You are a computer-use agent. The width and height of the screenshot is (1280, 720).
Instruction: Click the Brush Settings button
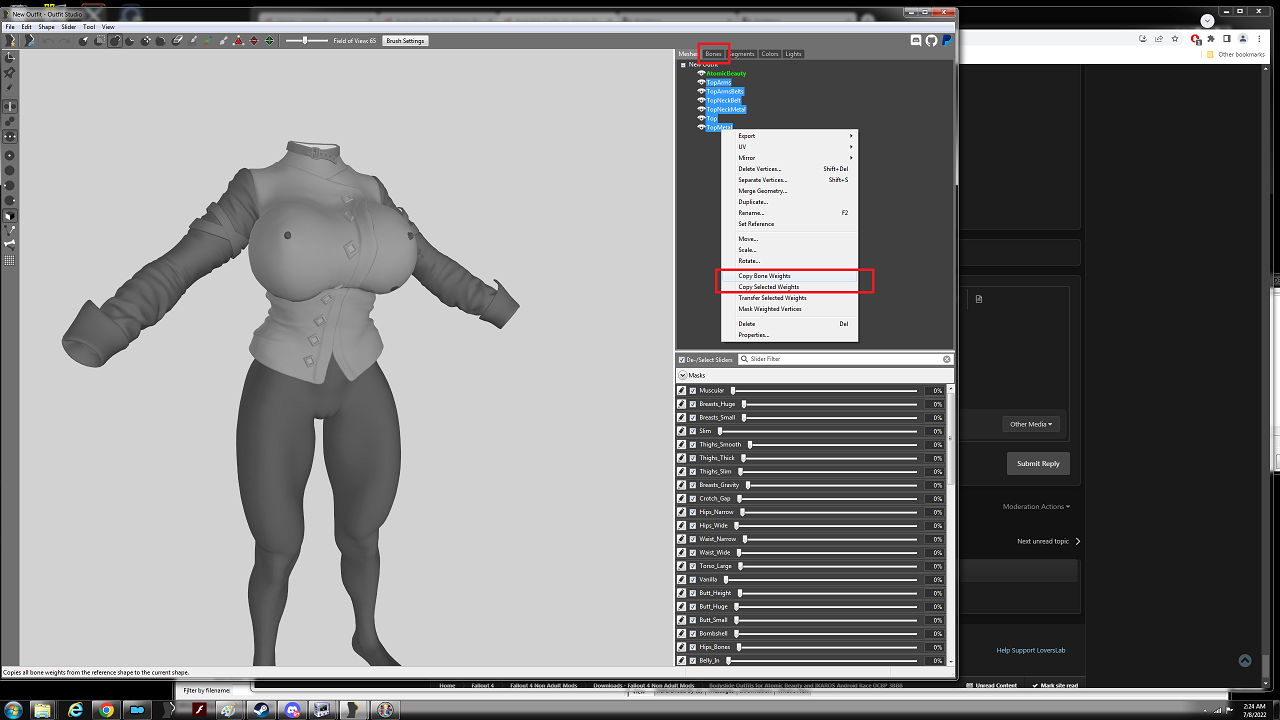(405, 41)
